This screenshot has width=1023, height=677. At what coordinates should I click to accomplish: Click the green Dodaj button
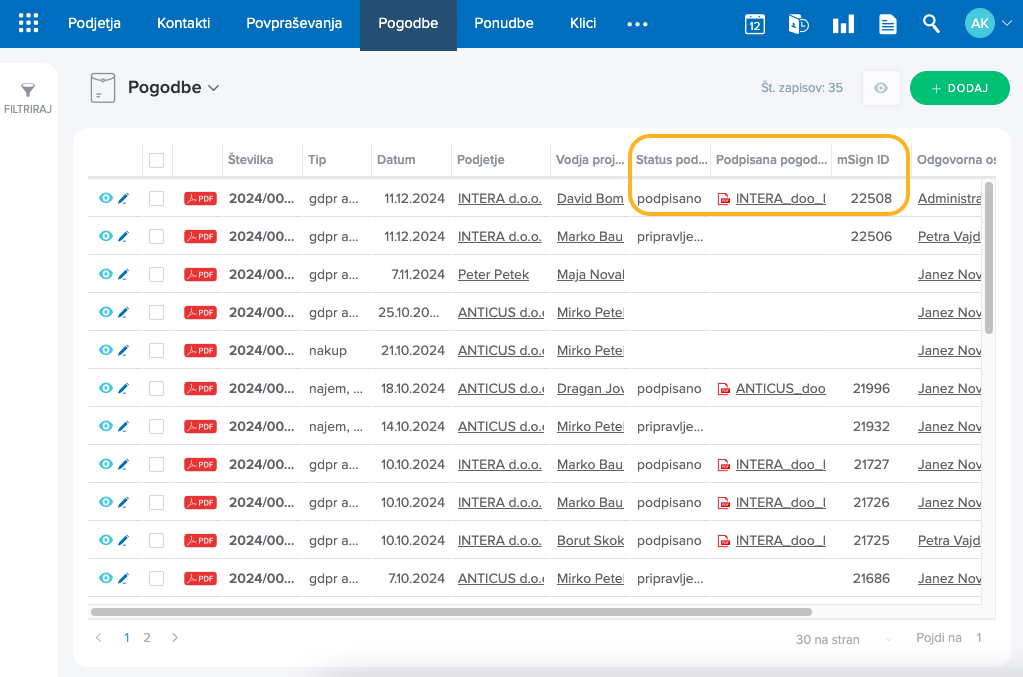tap(960, 88)
